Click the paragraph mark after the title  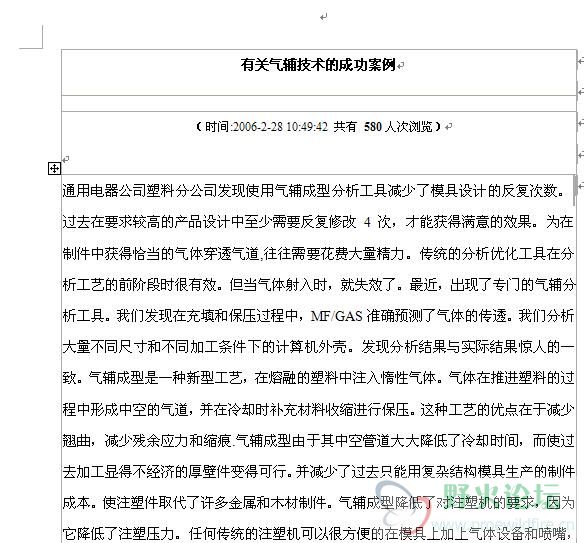click(x=401, y=66)
